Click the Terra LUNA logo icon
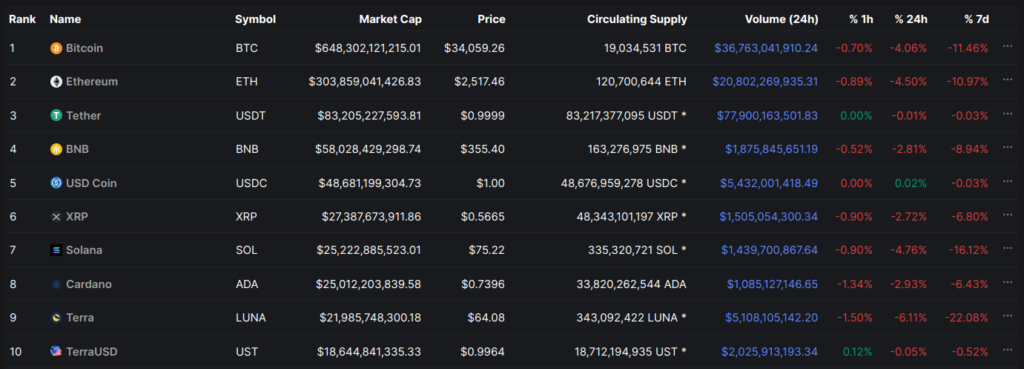 (56, 318)
